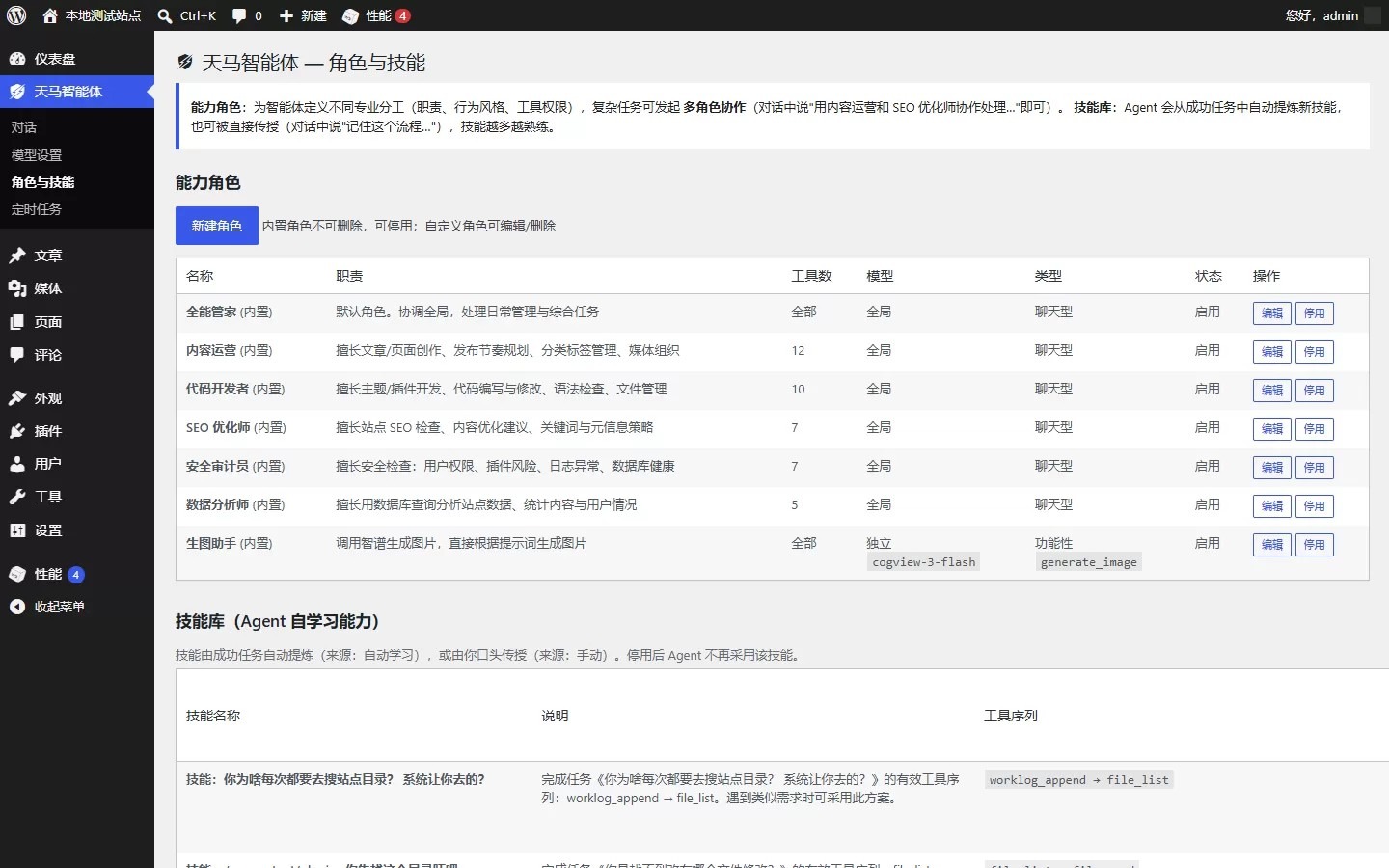Click the cogview-3-flash model tag

click(924, 562)
